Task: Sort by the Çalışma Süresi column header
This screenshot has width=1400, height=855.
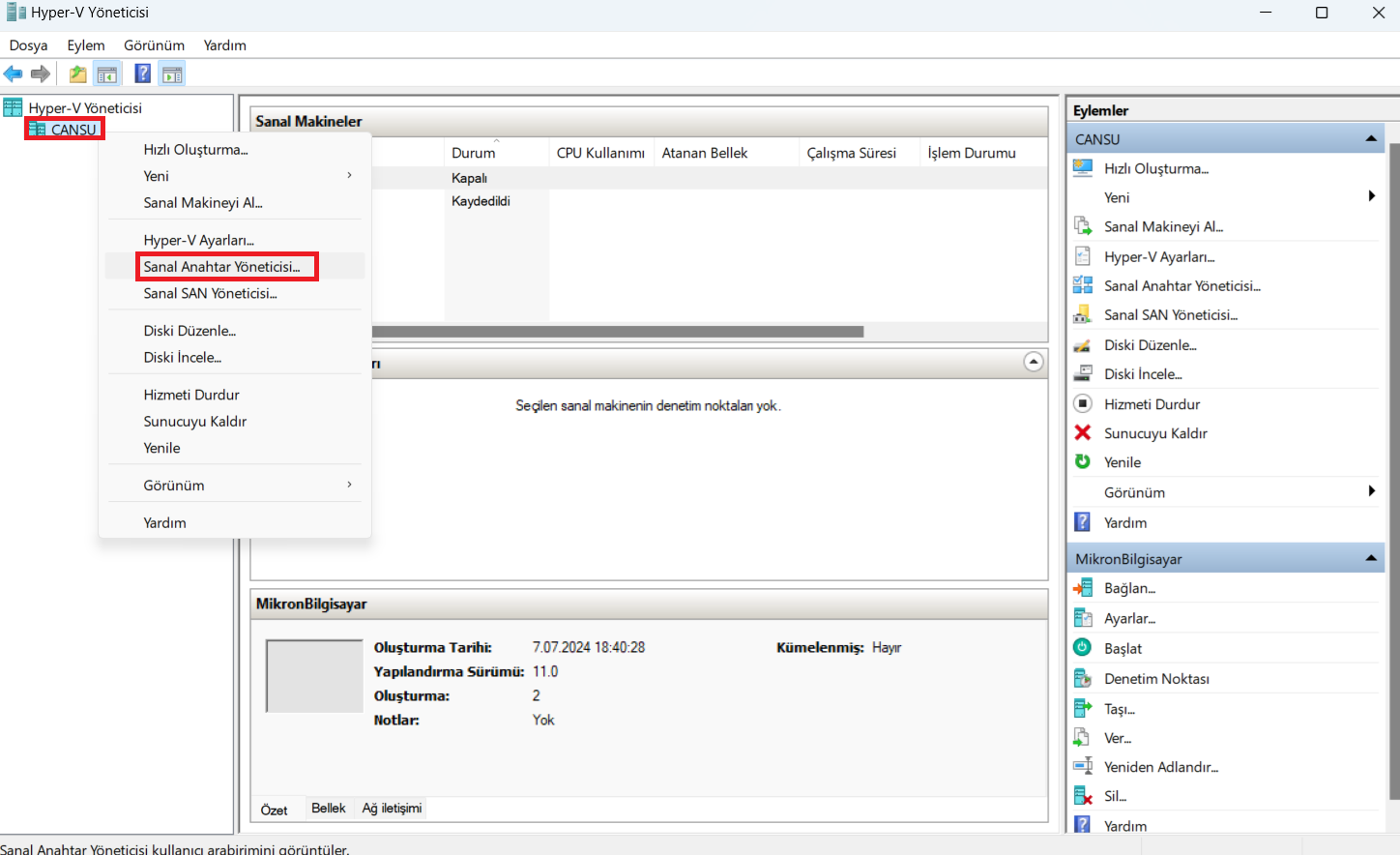Action: 860,152
